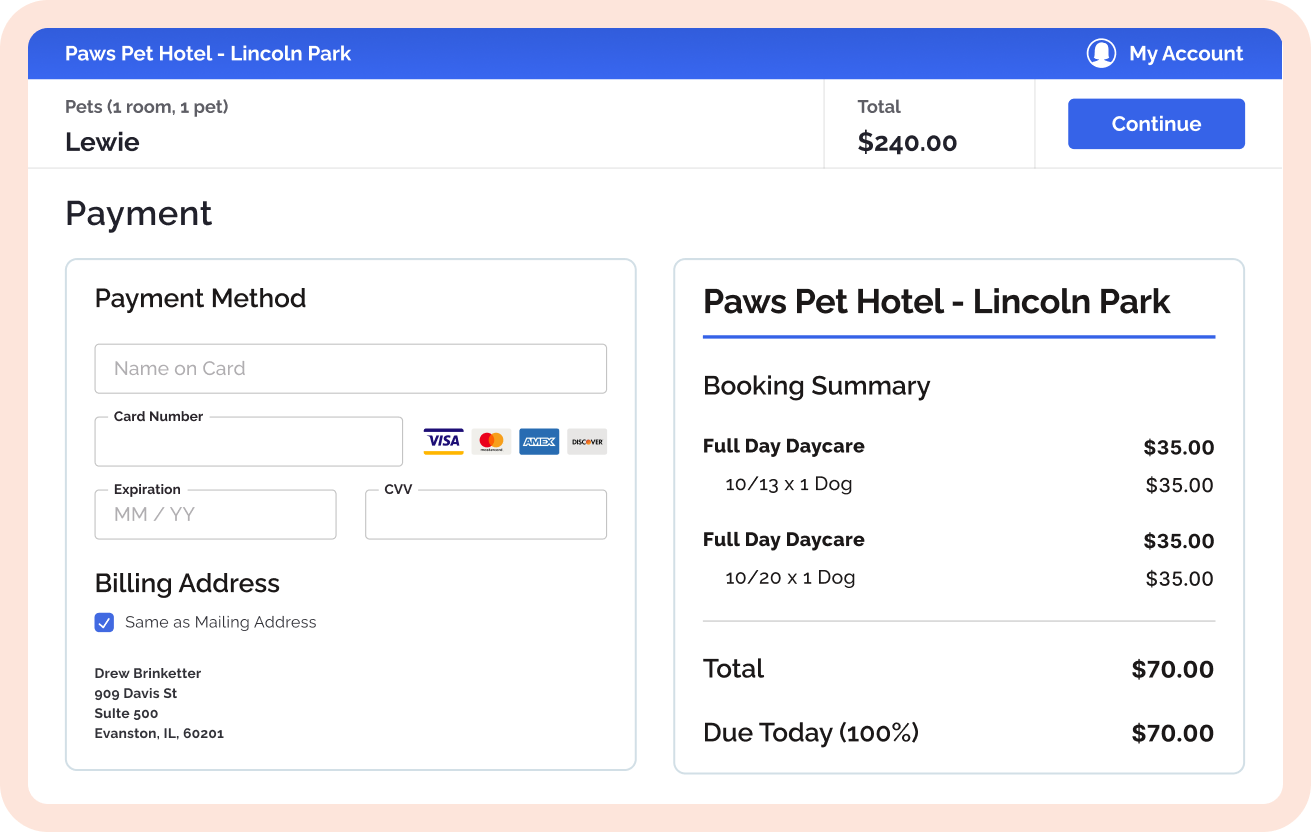1311x832 pixels.
Task: Focus the Name on Card field
Action: (x=351, y=368)
